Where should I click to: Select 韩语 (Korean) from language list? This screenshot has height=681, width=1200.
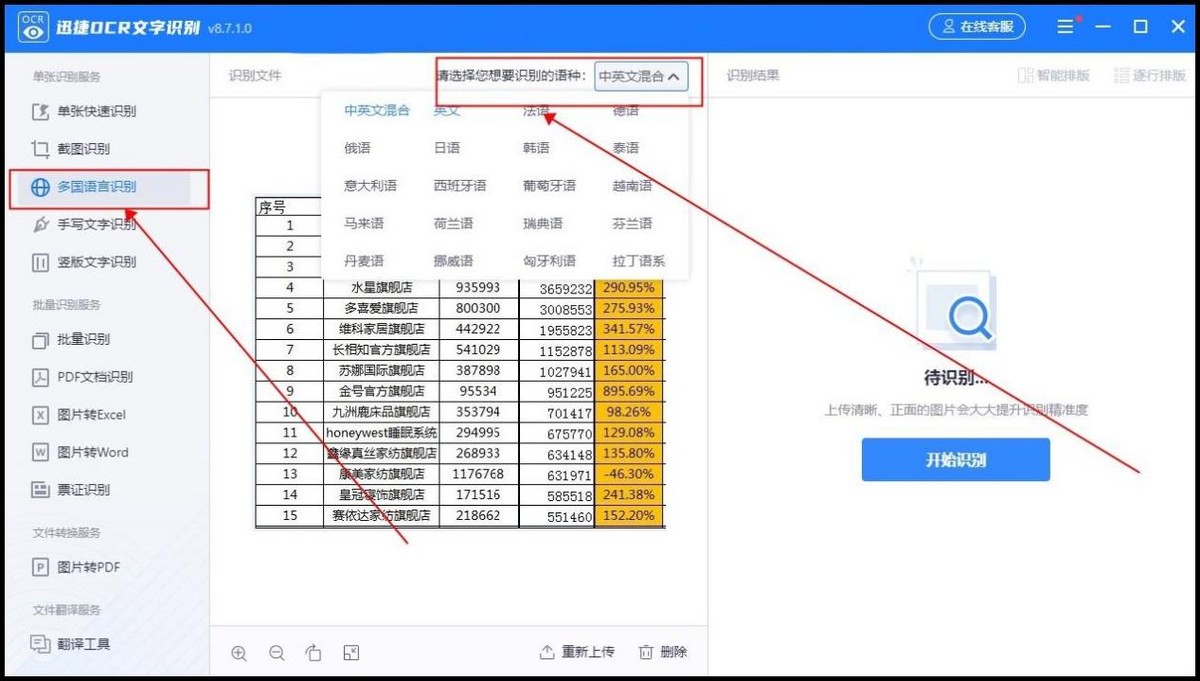pyautogui.click(x=536, y=148)
